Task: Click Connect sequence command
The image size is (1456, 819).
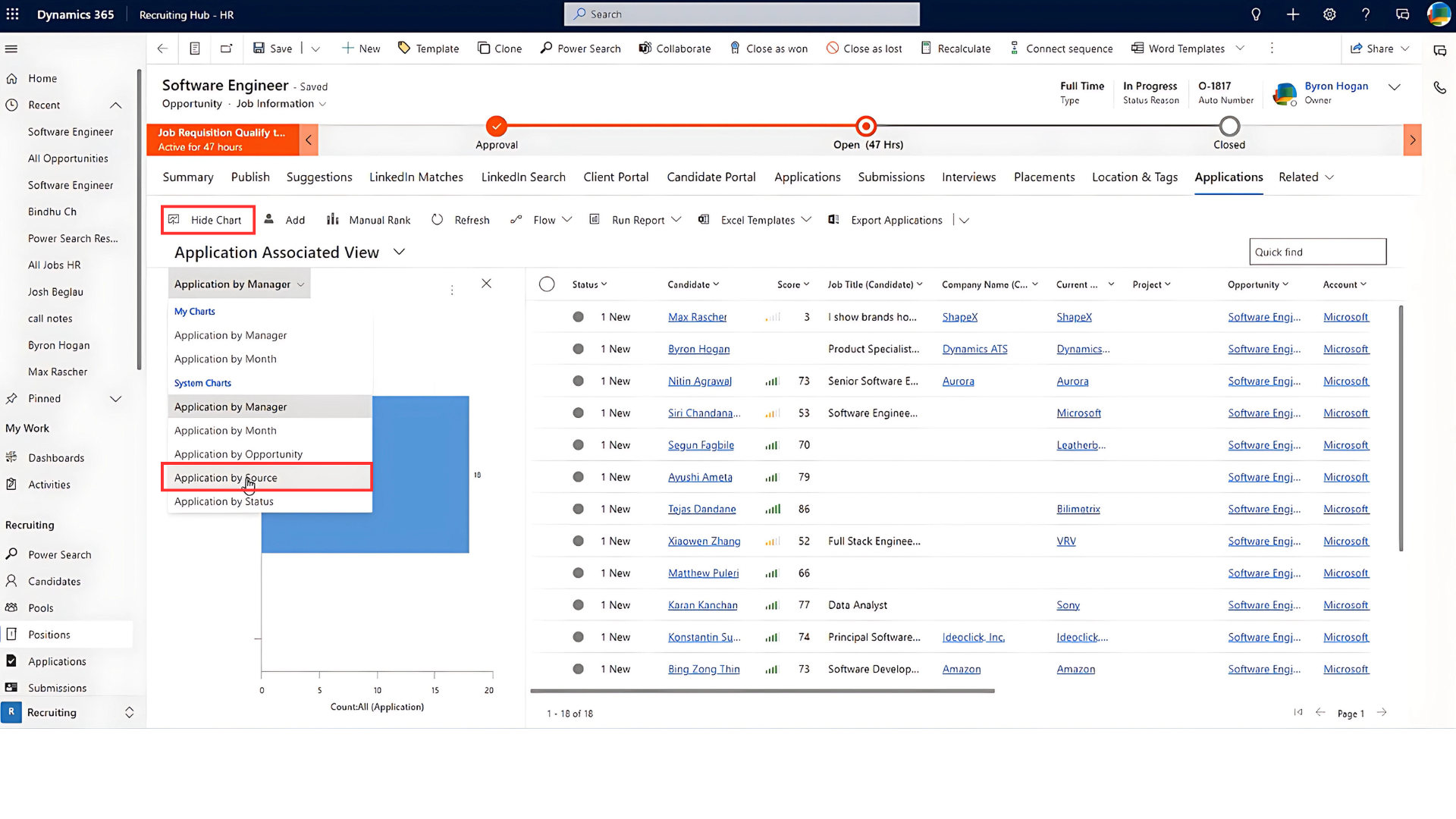Action: (x=1061, y=49)
